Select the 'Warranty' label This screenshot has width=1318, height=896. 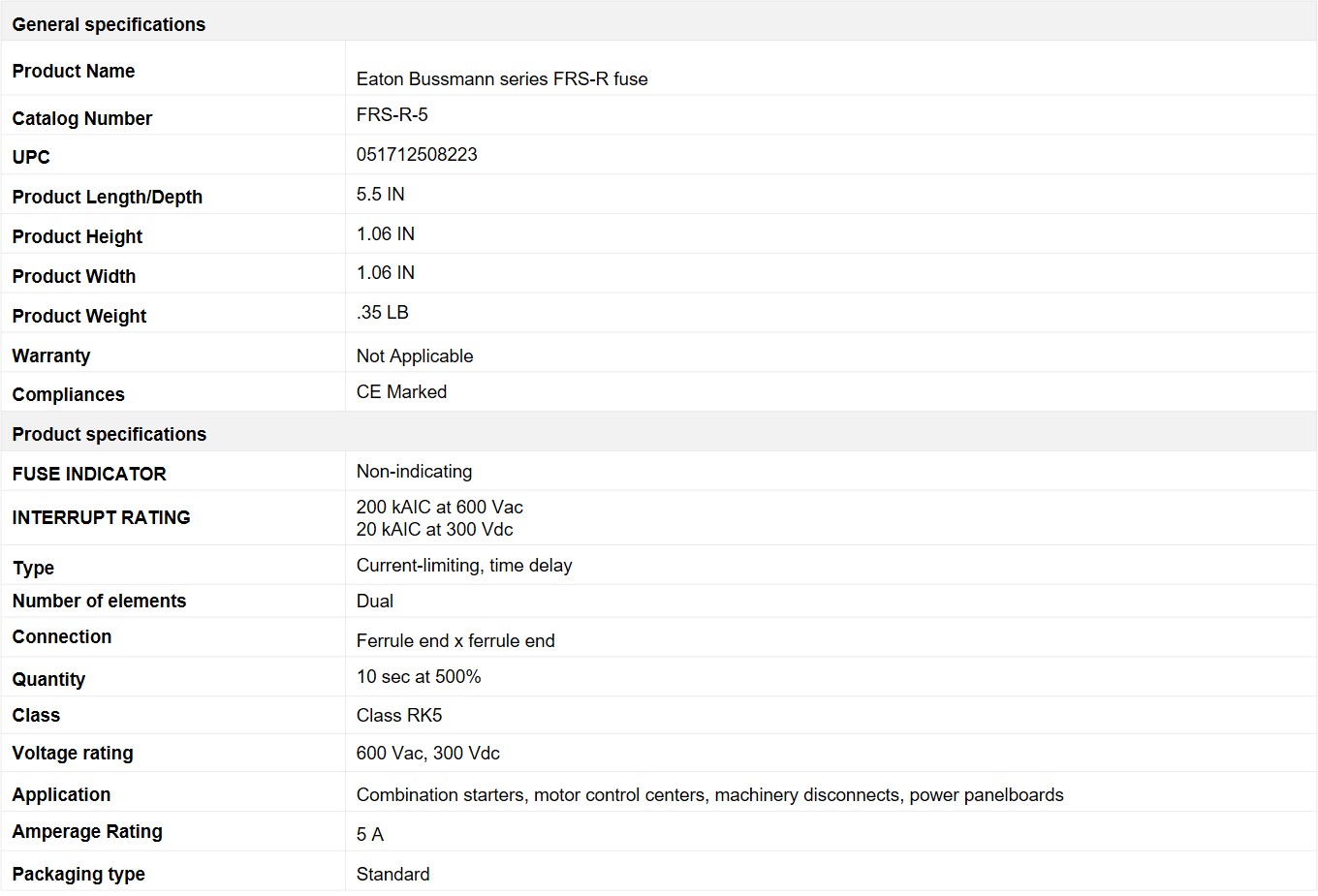[x=51, y=355]
